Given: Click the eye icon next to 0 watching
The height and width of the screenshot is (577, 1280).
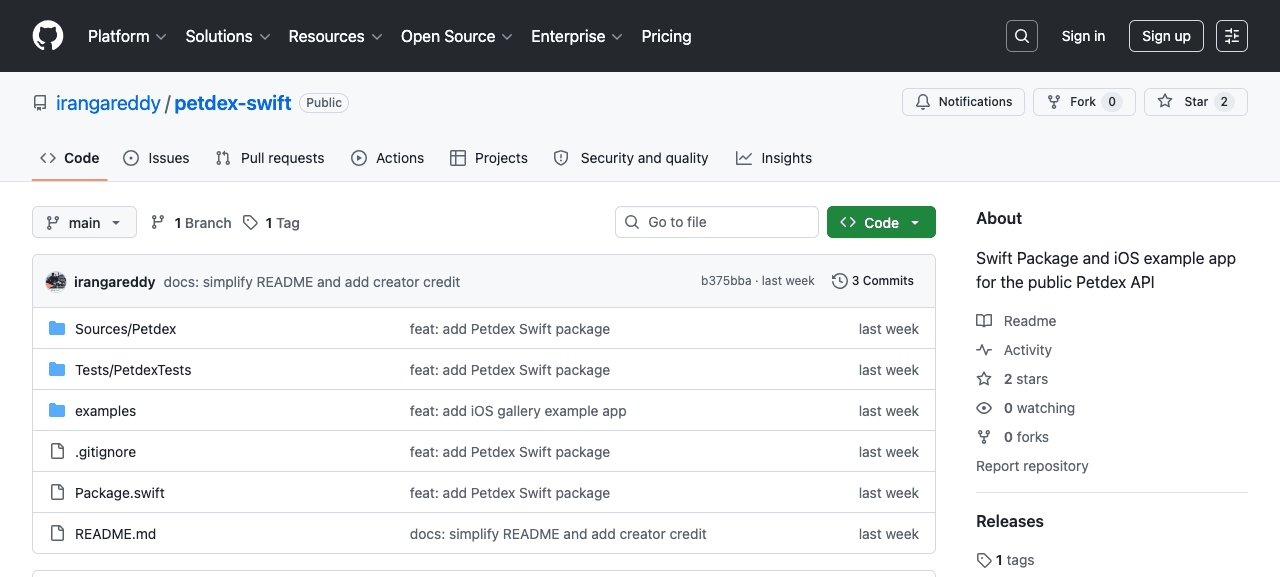Looking at the screenshot, I should pyautogui.click(x=984, y=408).
